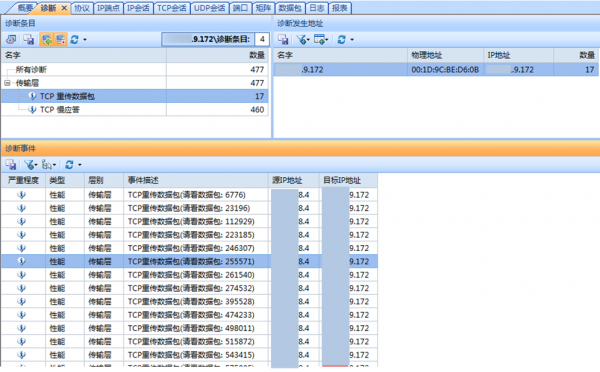
Task: Open refresh interval dropdown in 诊断条目 toolbar
Action: (85, 39)
